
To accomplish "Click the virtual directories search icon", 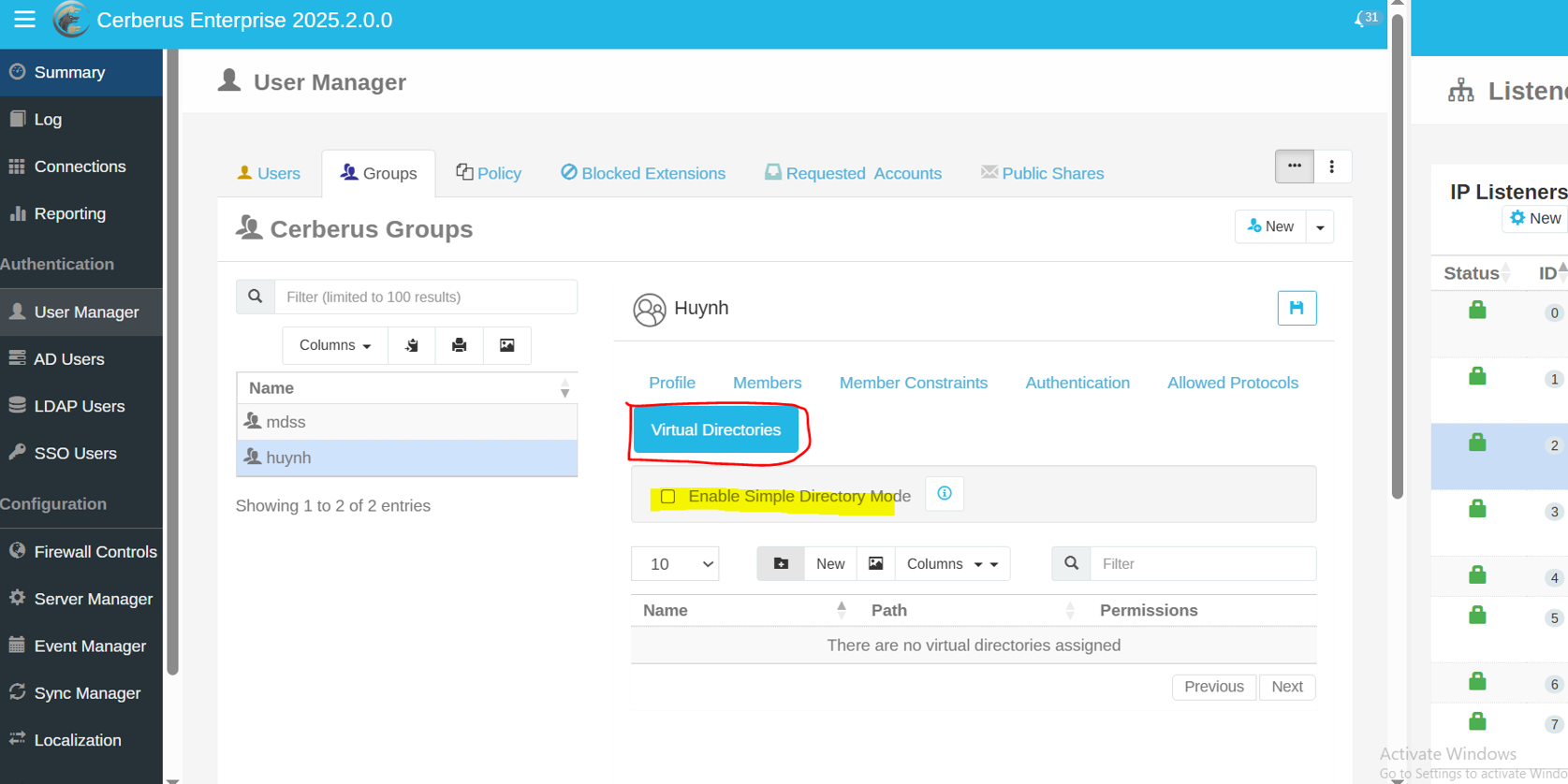I will [1072, 564].
